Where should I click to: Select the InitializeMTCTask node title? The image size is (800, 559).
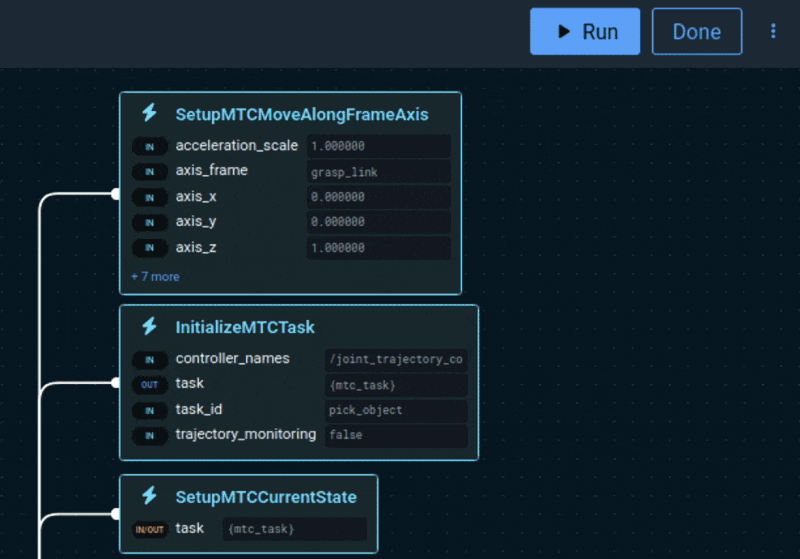click(x=245, y=327)
